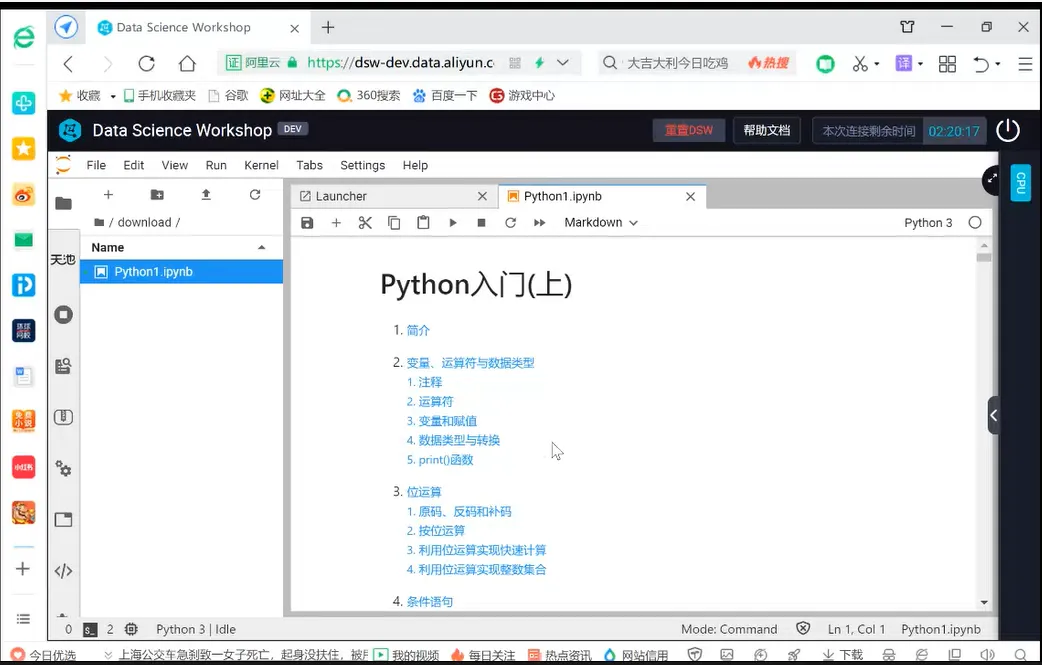Viewport: 1042px width, 665px height.
Task: Open the Kernel menu
Action: (261, 165)
